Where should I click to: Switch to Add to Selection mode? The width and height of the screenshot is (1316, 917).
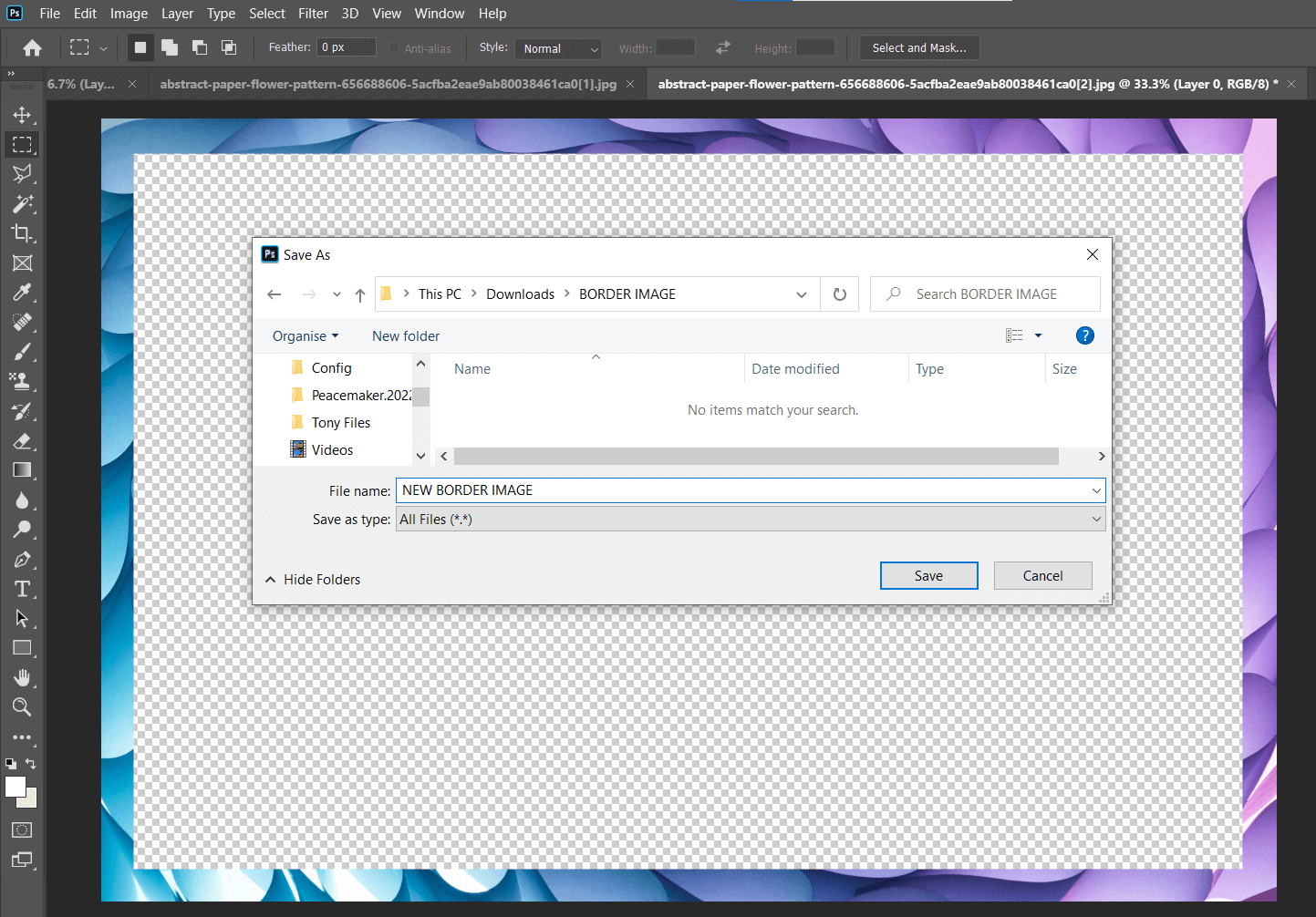[x=170, y=47]
